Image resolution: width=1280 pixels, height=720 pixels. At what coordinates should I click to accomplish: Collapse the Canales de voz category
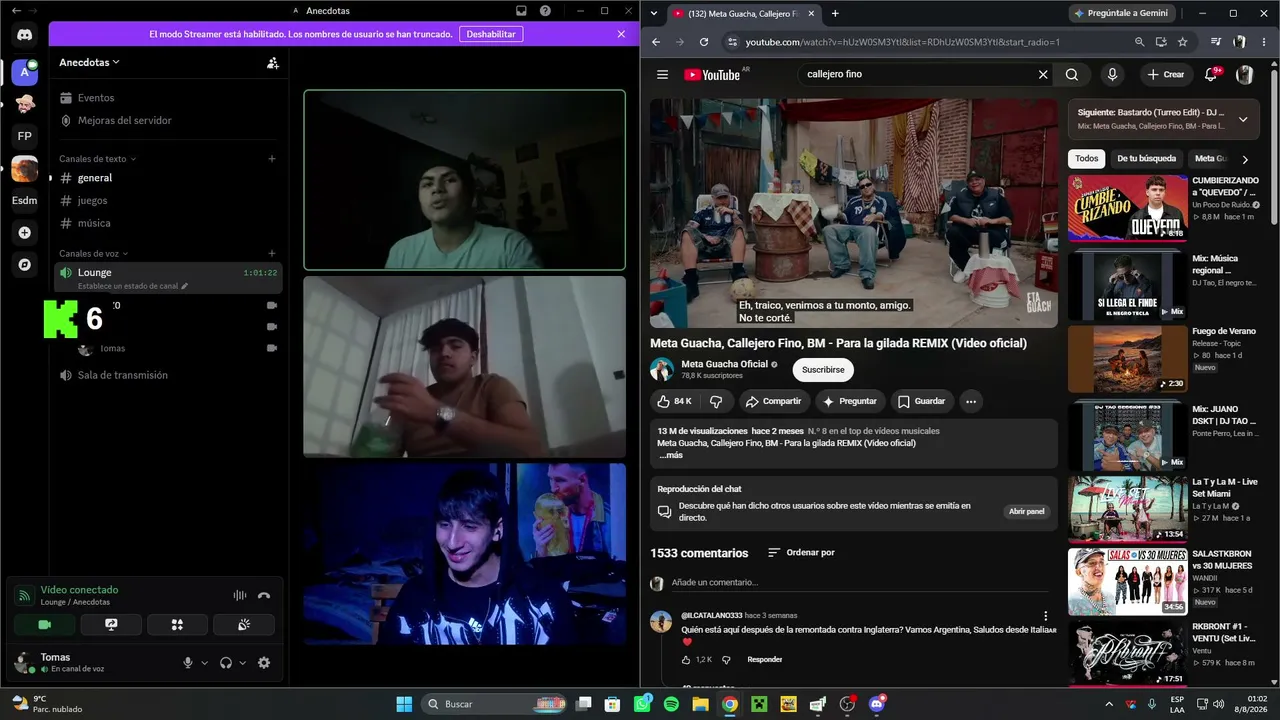point(94,254)
